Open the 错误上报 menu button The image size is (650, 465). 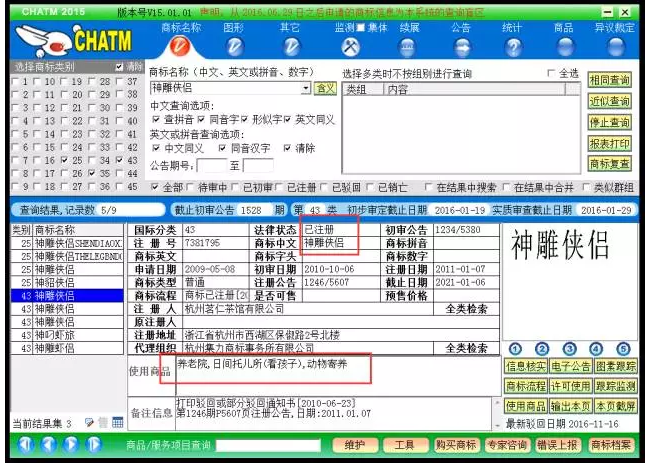(558, 445)
